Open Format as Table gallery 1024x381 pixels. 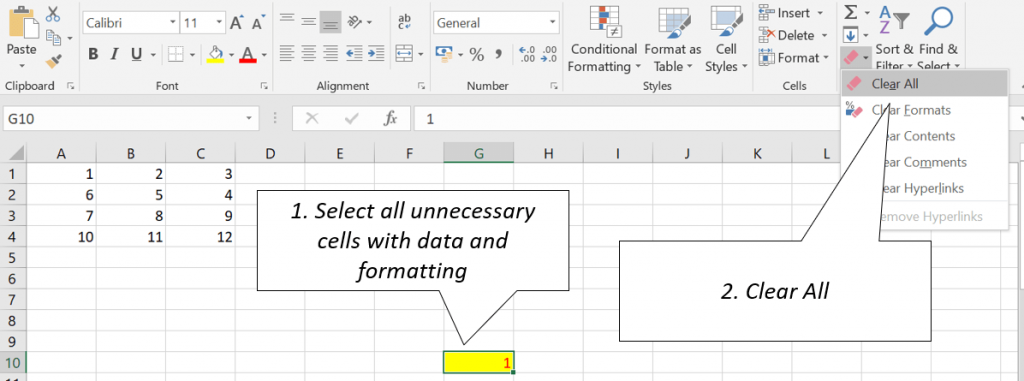click(x=673, y=39)
